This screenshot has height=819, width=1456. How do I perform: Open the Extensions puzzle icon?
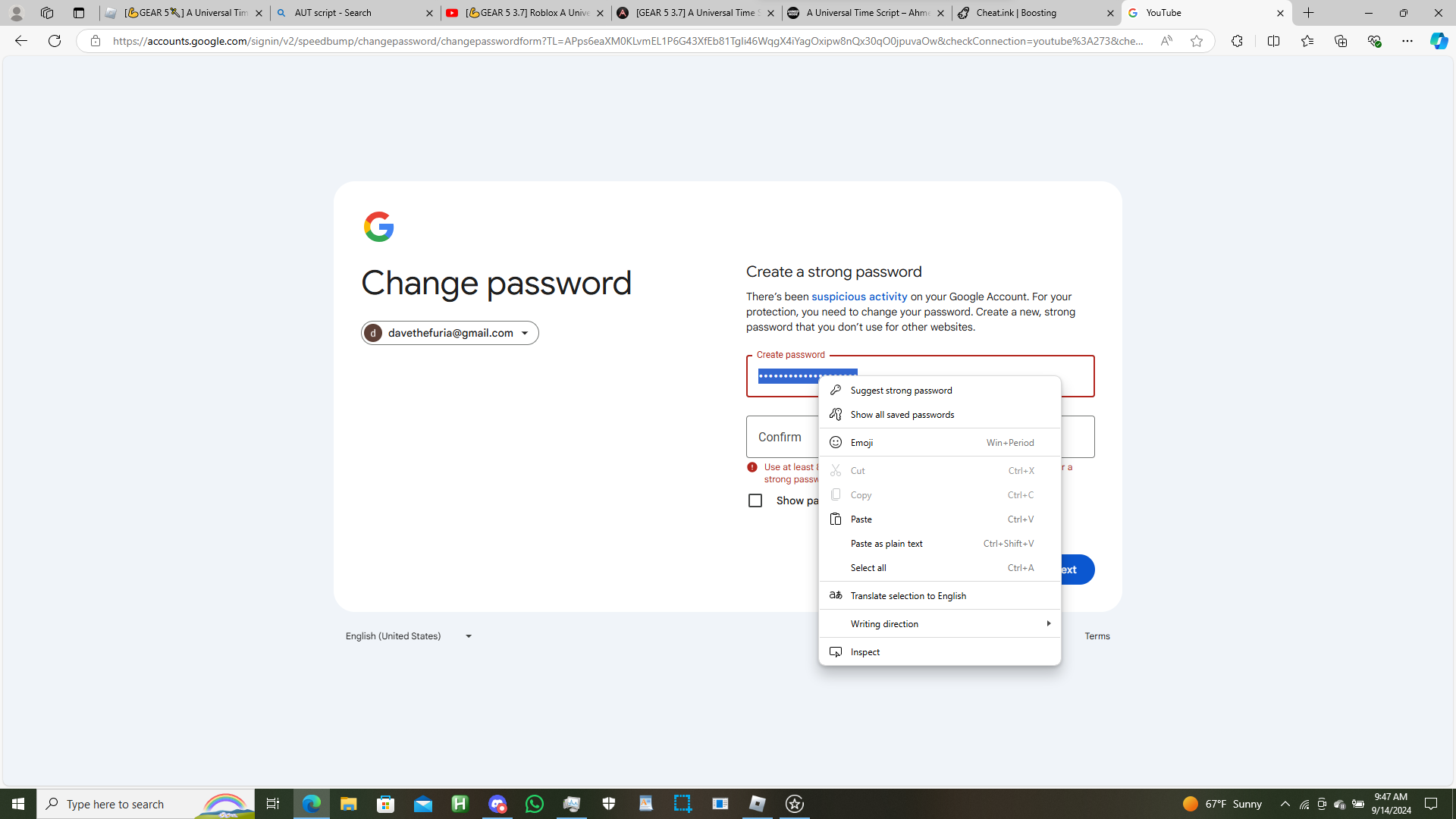point(1237,41)
